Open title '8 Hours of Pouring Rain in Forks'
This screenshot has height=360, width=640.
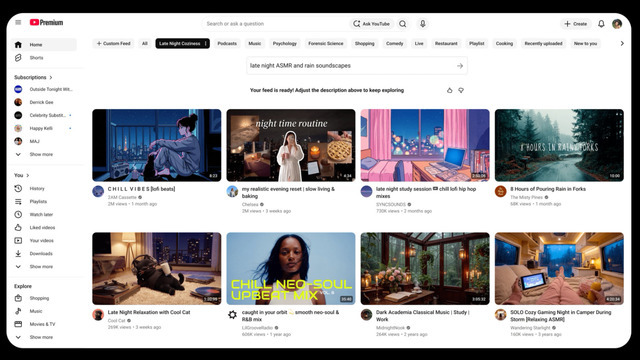click(x=548, y=189)
